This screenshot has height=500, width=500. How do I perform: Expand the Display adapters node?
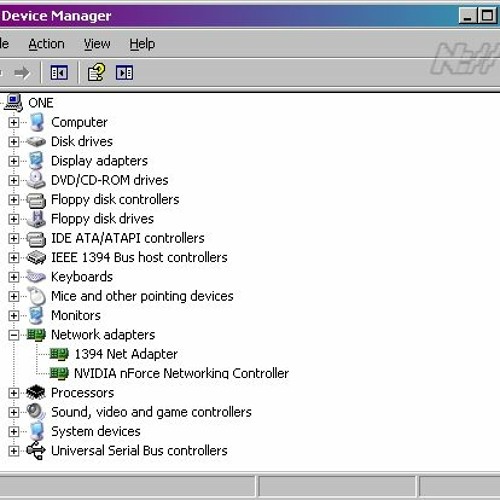(x=14, y=161)
